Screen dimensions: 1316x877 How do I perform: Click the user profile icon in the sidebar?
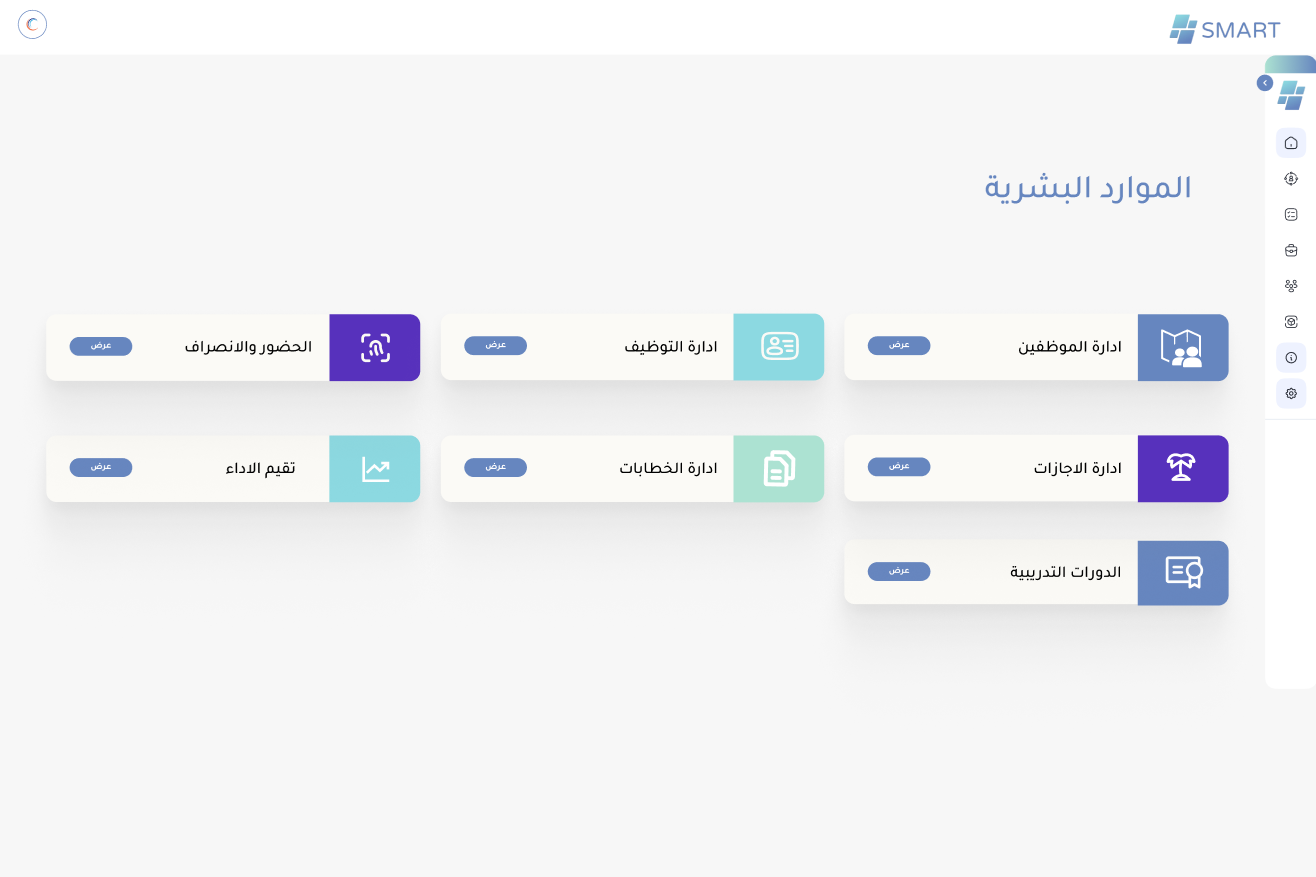click(x=1291, y=179)
